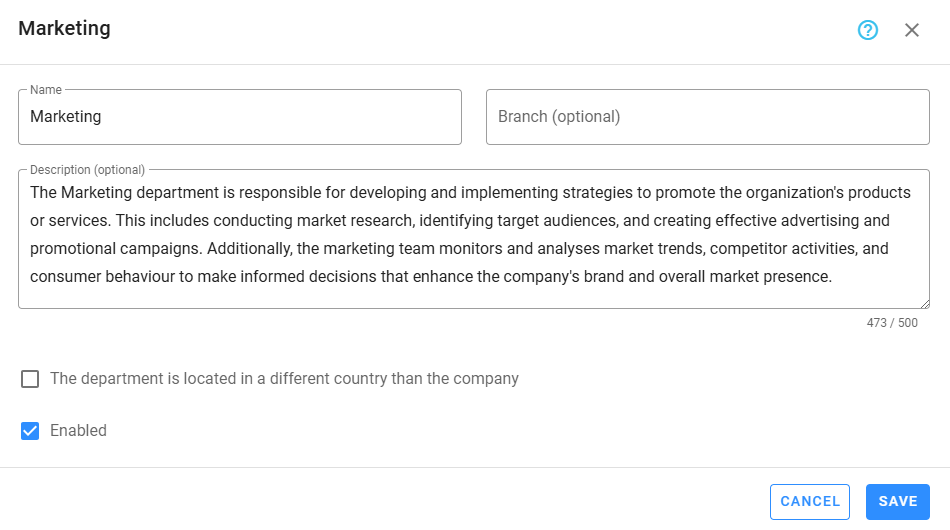Click the small 'Name' field label
This screenshot has height=530, width=950.
coord(46,90)
